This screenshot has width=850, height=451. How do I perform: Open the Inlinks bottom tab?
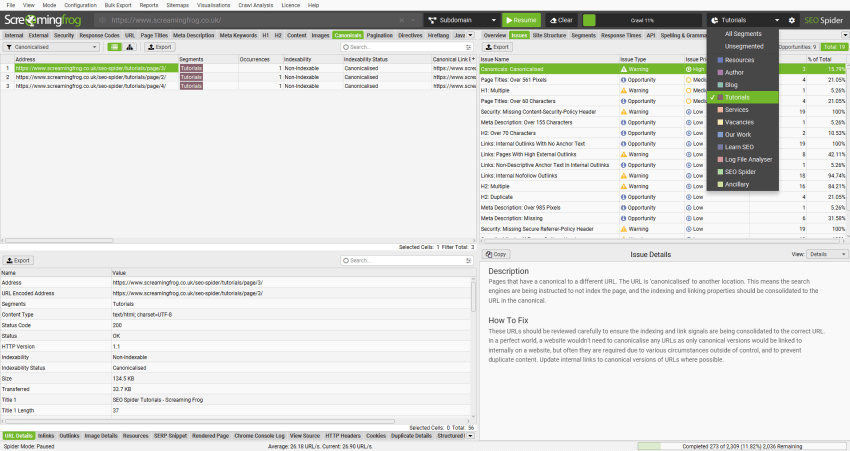(46, 436)
